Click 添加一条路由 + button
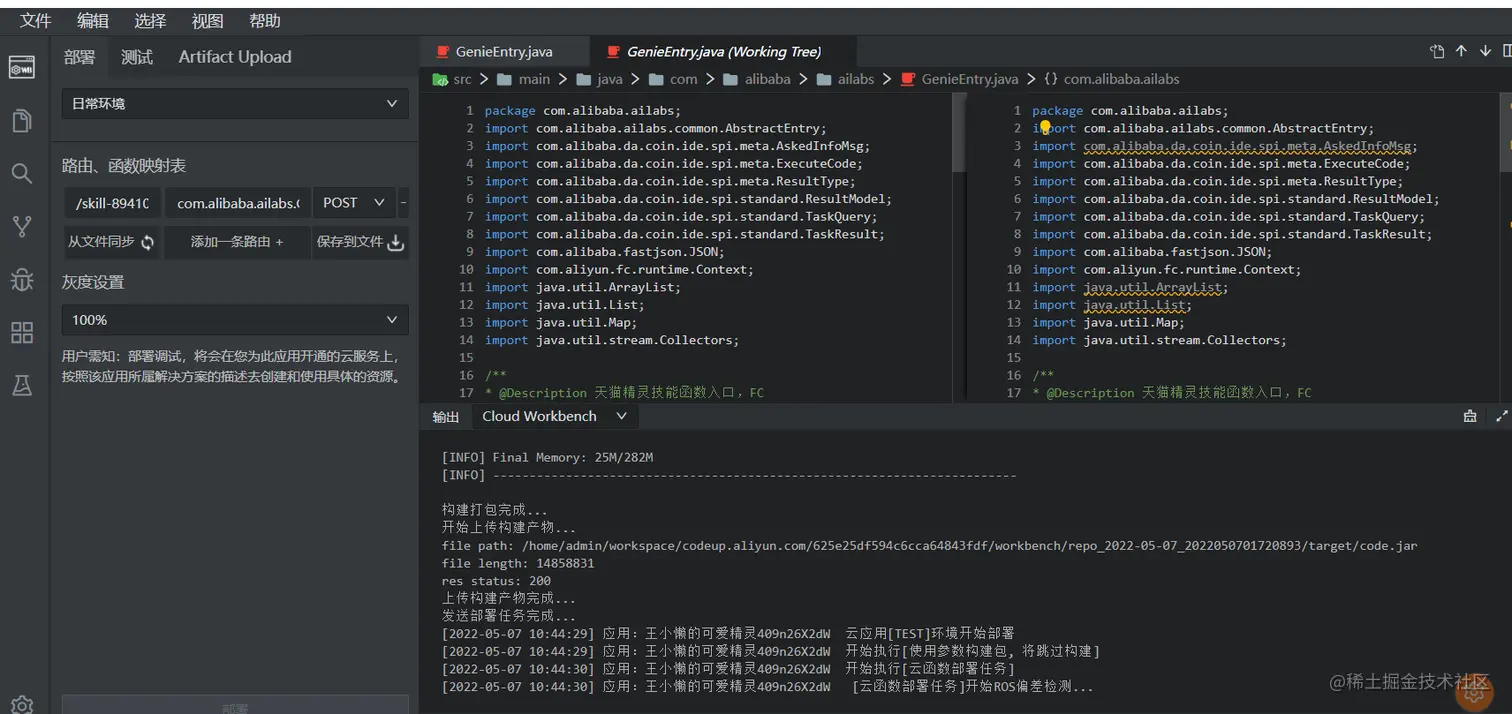This screenshot has height=714, width=1512. (x=236, y=242)
